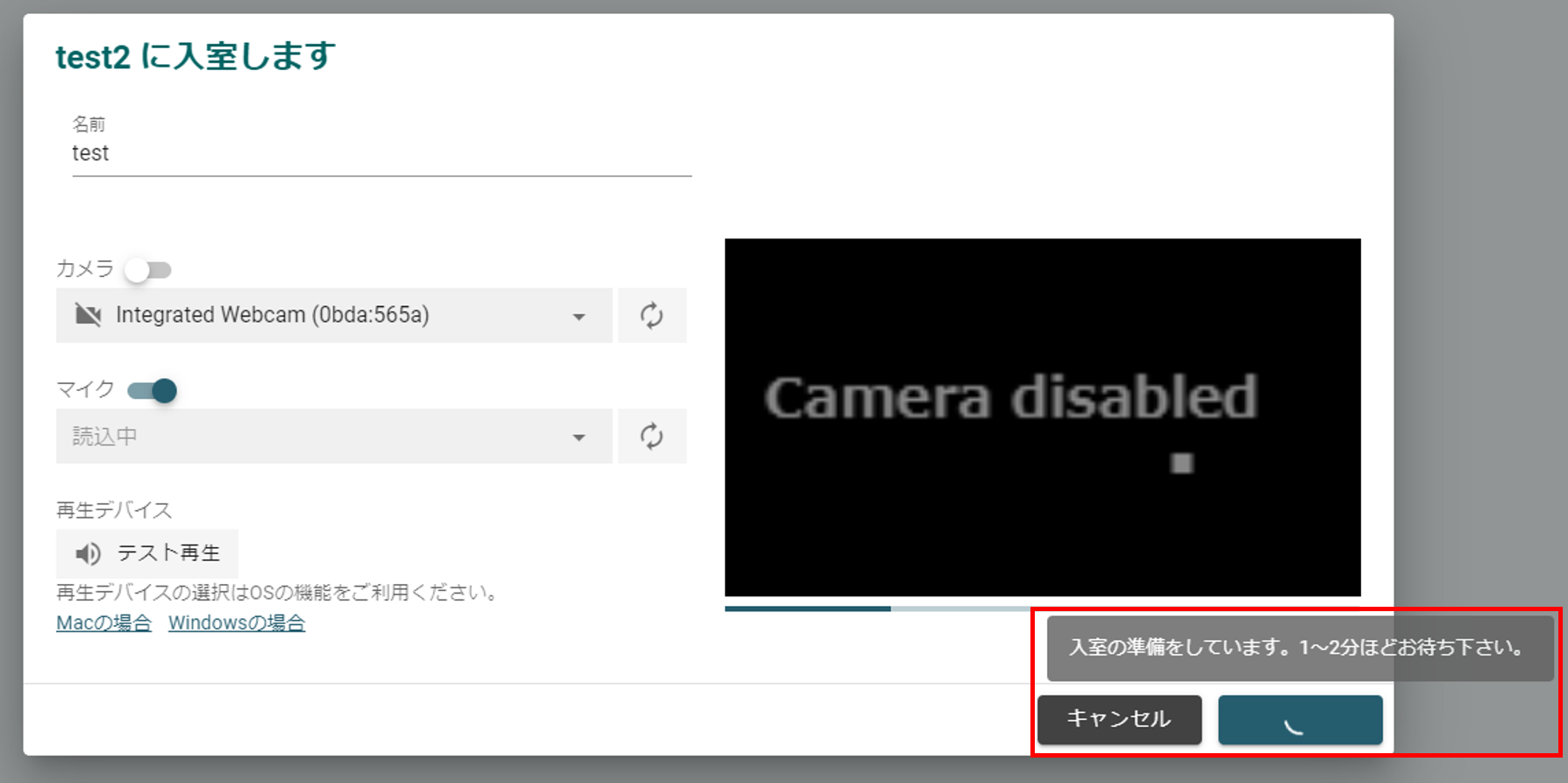Viewport: 1568px width, 783px height.
Task: Click the "Camera disabled" video preview
Action: point(1042,416)
